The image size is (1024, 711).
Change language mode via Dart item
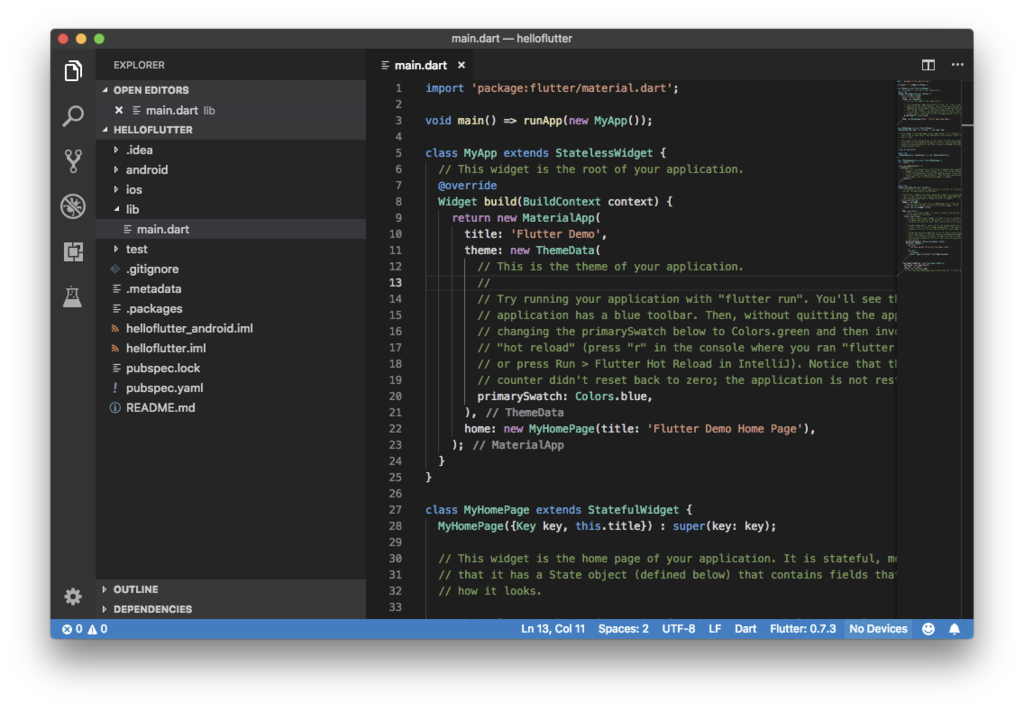pos(745,629)
